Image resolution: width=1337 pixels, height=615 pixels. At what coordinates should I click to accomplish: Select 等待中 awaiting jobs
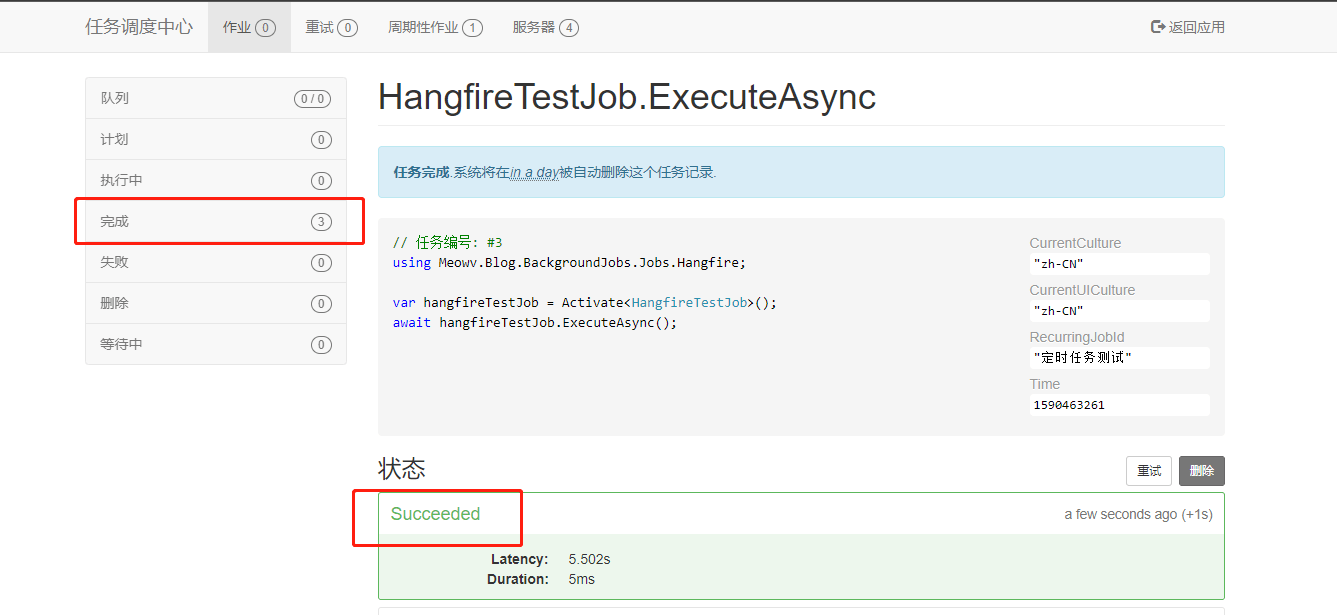215,344
